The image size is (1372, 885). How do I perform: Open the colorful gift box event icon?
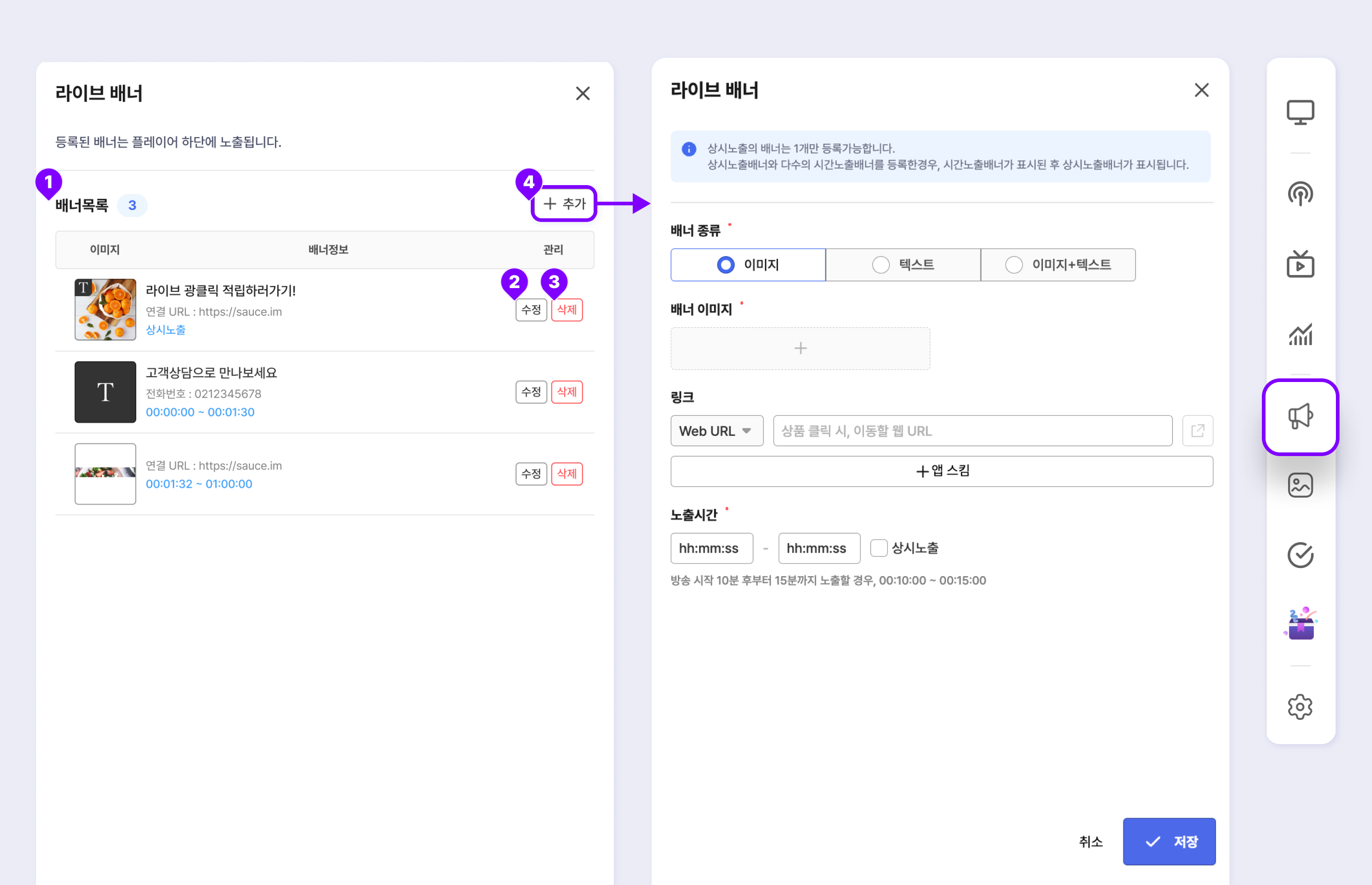tap(1300, 623)
